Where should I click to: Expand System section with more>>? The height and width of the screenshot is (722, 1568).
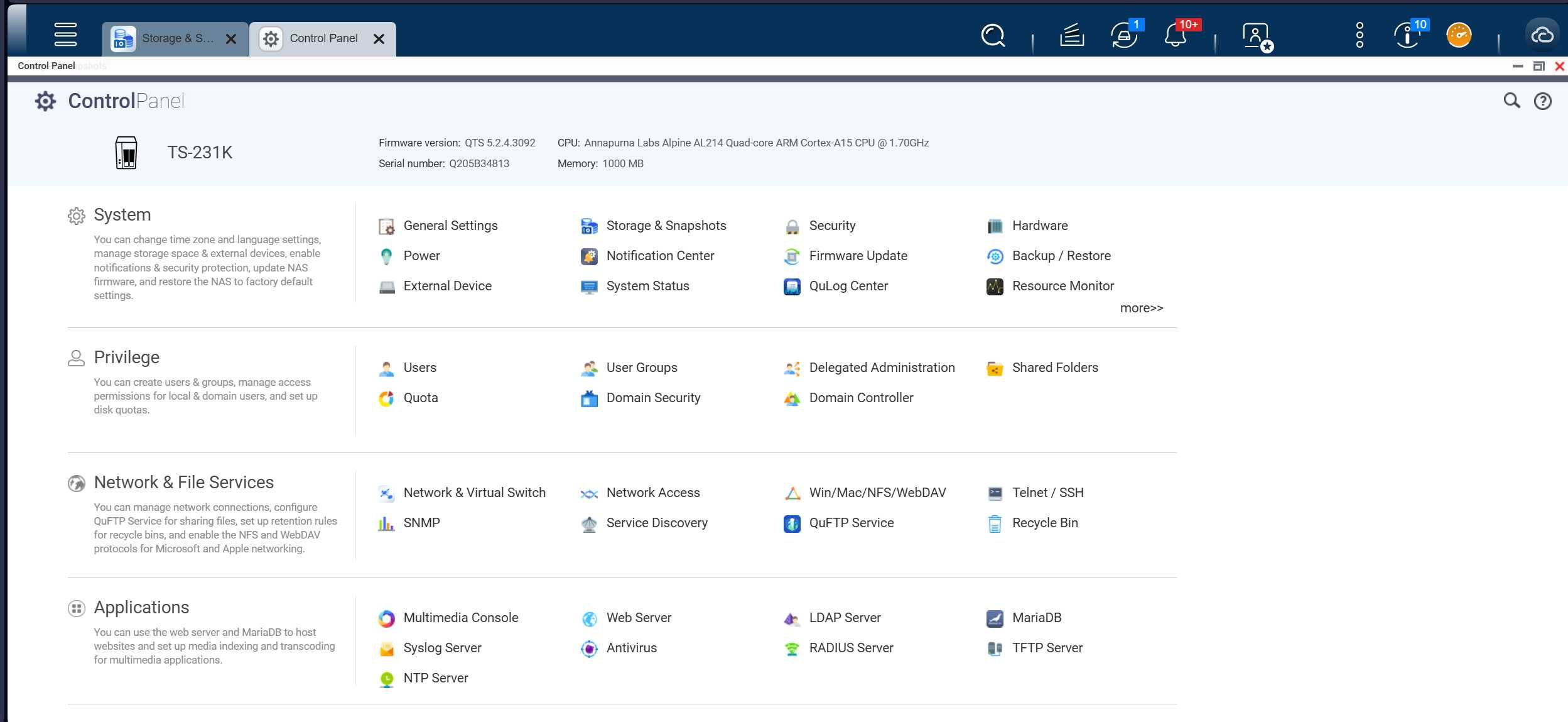pos(1141,308)
